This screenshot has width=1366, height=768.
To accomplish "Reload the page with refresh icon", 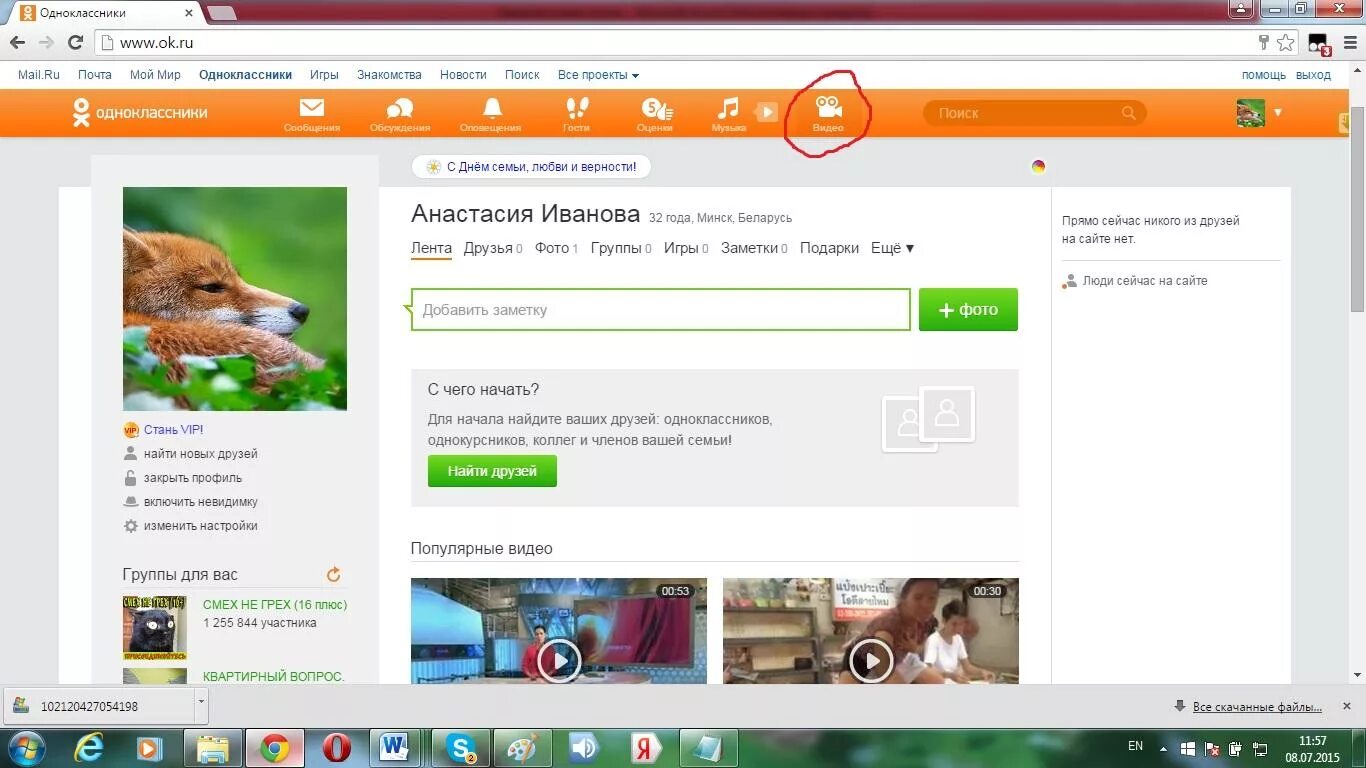I will 75,43.
